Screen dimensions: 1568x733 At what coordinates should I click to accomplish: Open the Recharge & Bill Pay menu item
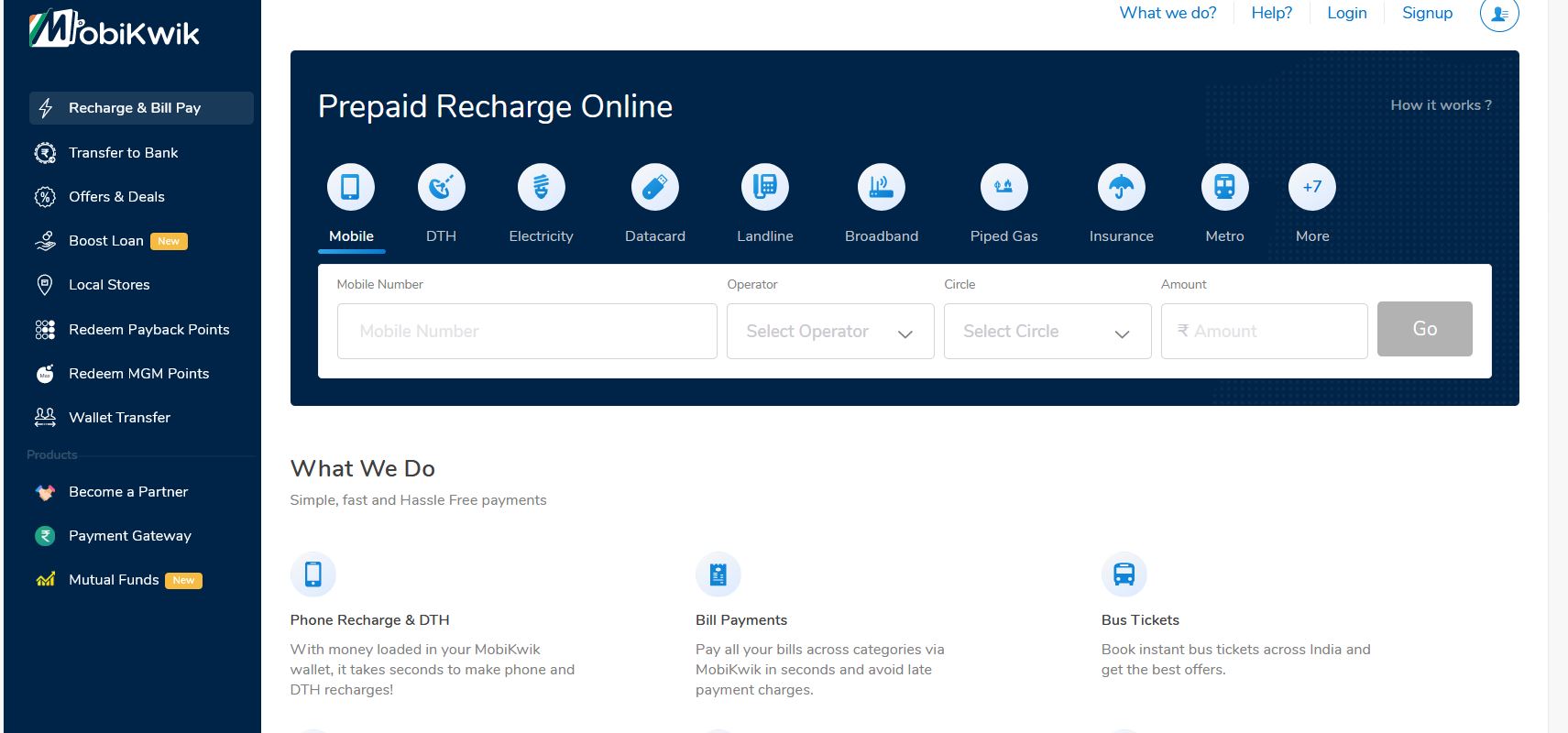pyautogui.click(x=141, y=108)
